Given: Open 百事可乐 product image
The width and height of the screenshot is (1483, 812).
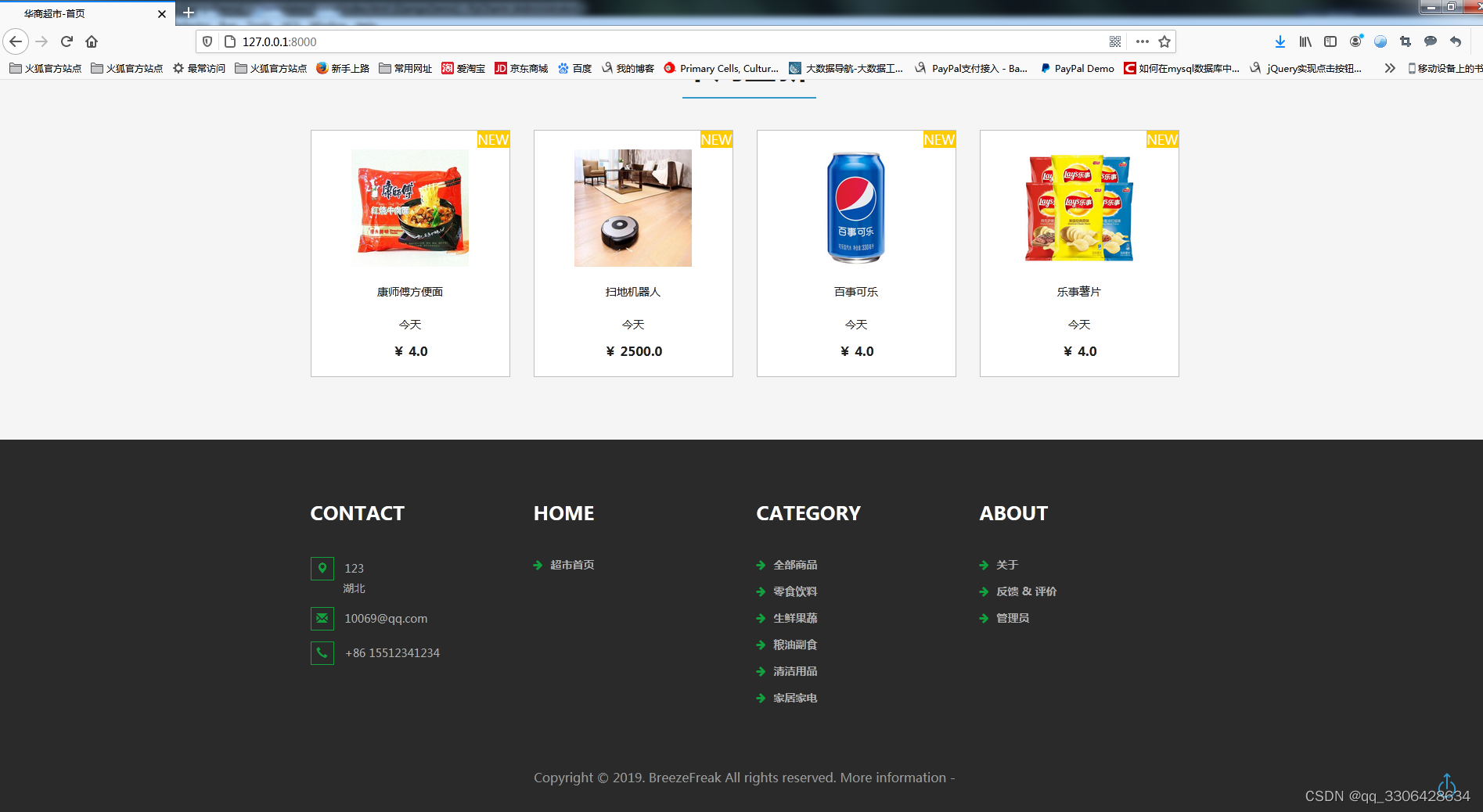Looking at the screenshot, I should (856, 208).
